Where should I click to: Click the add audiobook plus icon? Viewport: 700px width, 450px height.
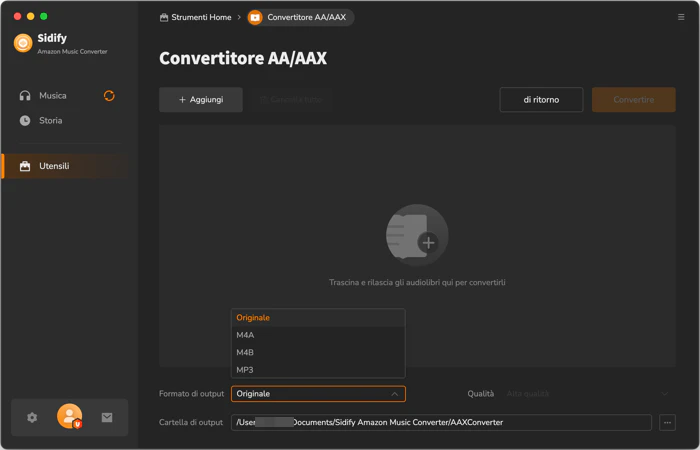coord(417,235)
